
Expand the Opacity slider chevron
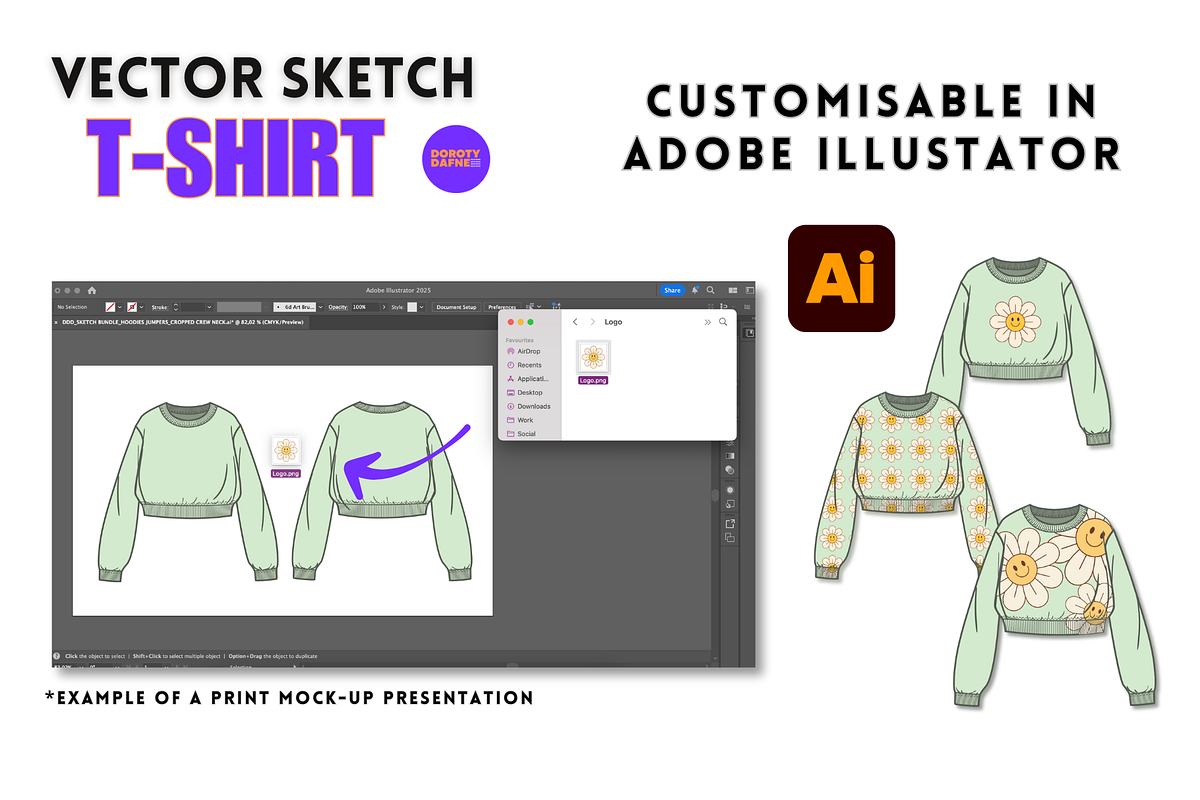(x=384, y=307)
